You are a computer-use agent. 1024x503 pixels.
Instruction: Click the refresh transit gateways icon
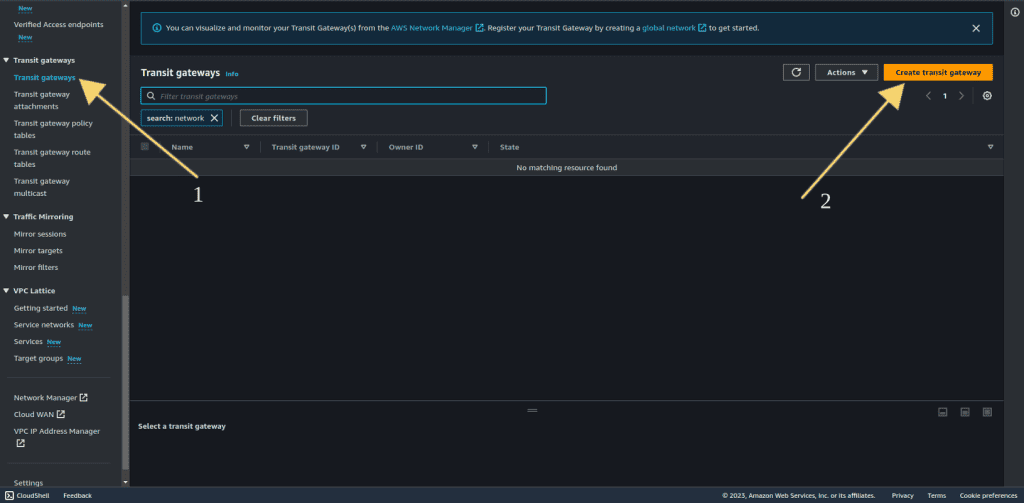tap(796, 72)
